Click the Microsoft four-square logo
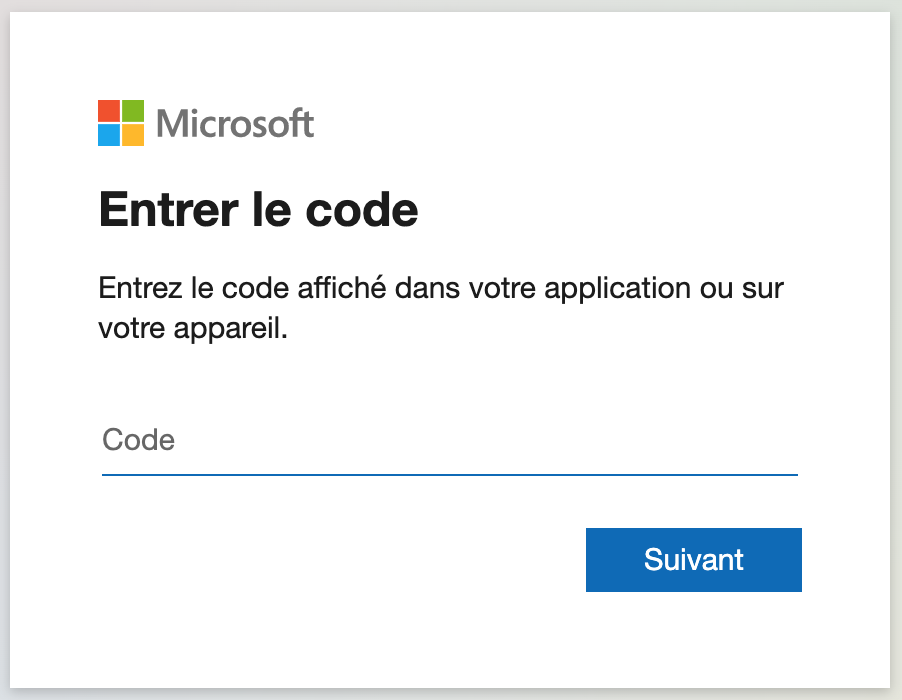 [x=121, y=123]
